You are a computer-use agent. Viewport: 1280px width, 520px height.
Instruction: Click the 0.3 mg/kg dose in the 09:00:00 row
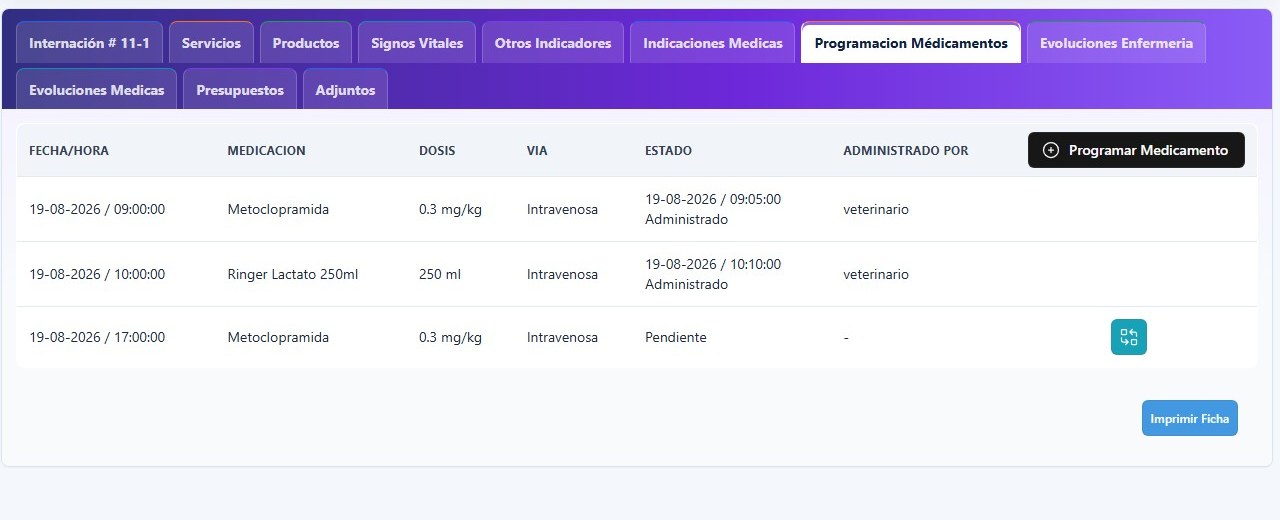[x=450, y=210]
